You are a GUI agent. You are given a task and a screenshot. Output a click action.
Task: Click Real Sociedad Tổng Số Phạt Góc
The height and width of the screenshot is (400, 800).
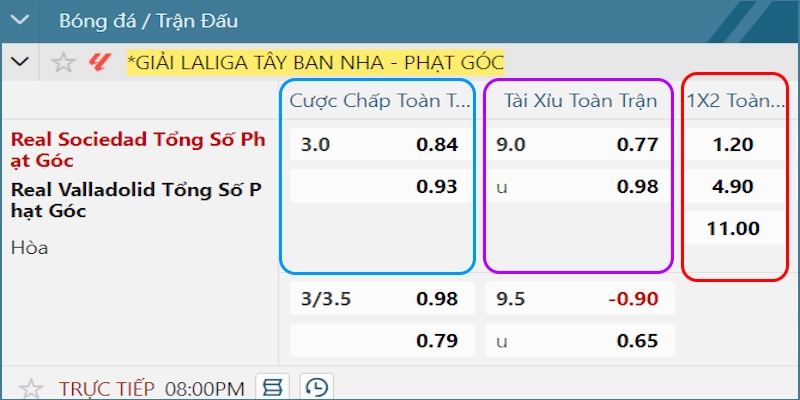click(138, 150)
